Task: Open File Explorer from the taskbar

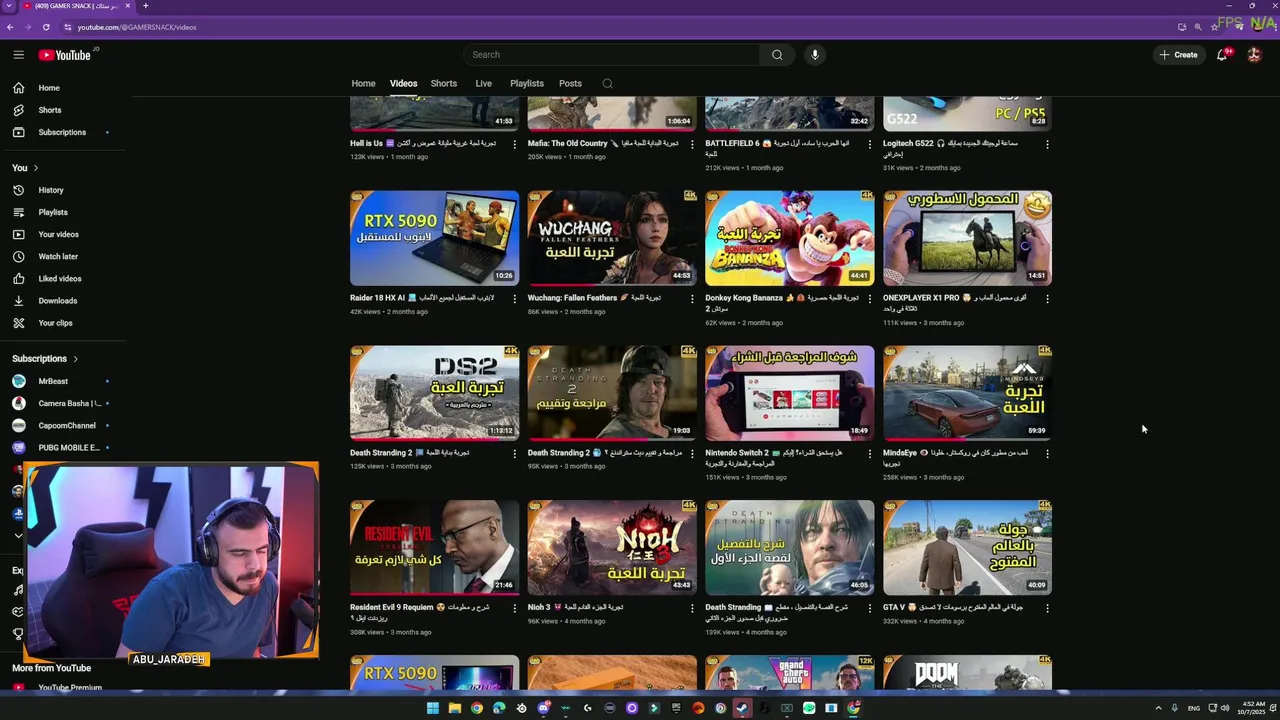Action: (x=455, y=708)
